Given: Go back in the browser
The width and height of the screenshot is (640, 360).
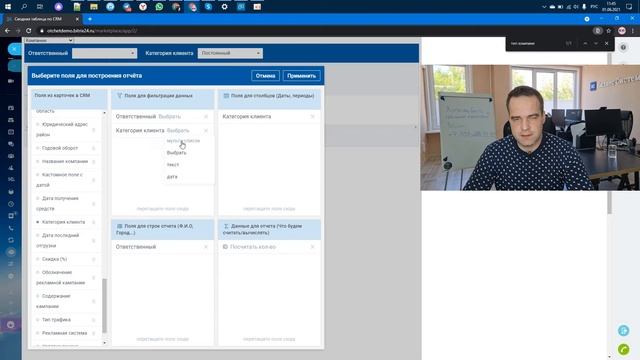Looking at the screenshot, I should coord(7,31).
